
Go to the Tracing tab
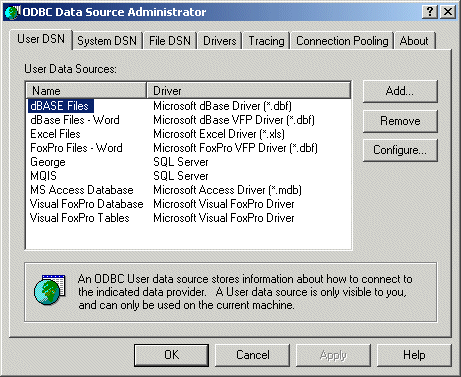point(266,41)
